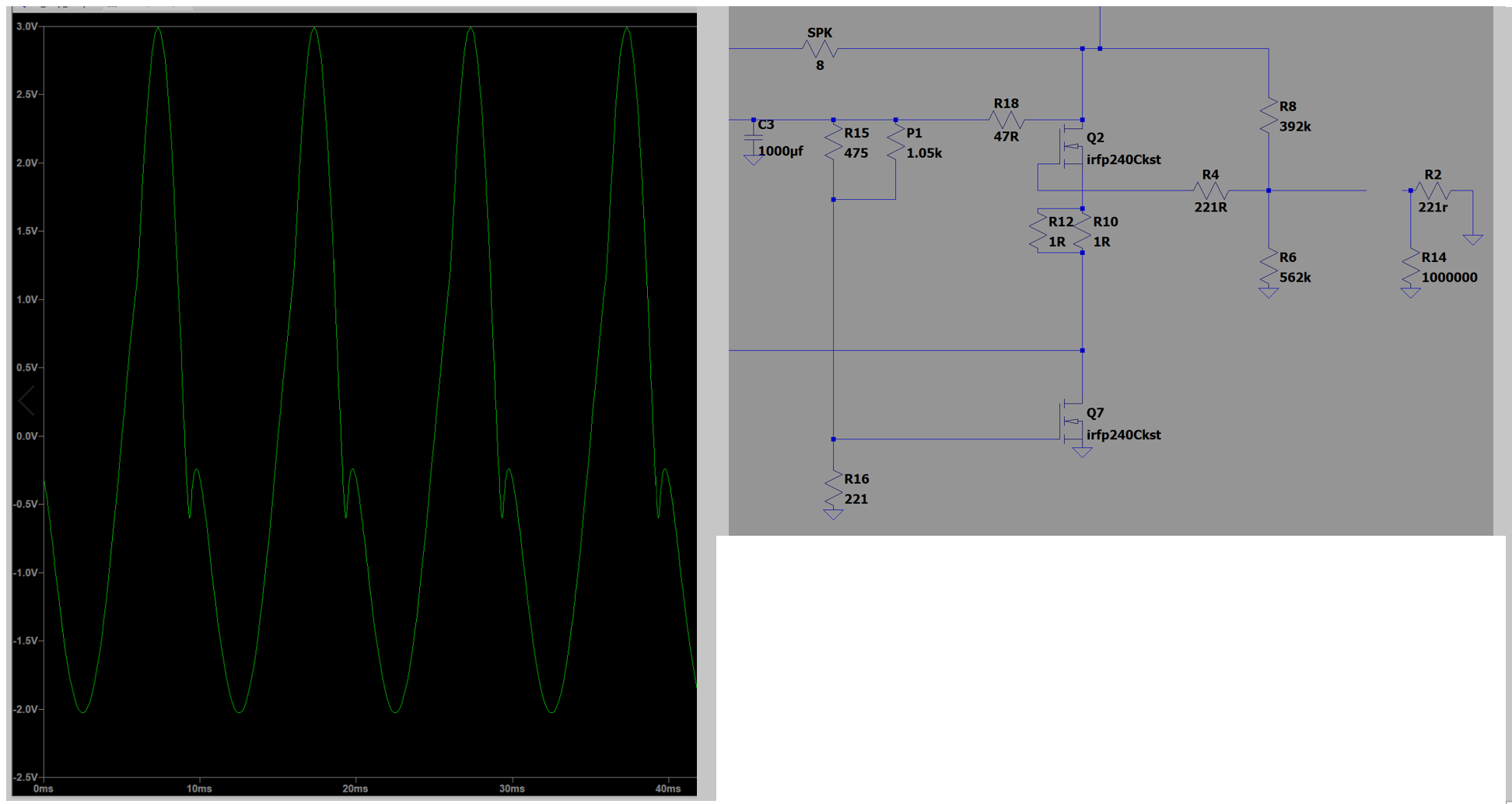Click the 40ms time axis label
1512x804 pixels.
[668, 789]
